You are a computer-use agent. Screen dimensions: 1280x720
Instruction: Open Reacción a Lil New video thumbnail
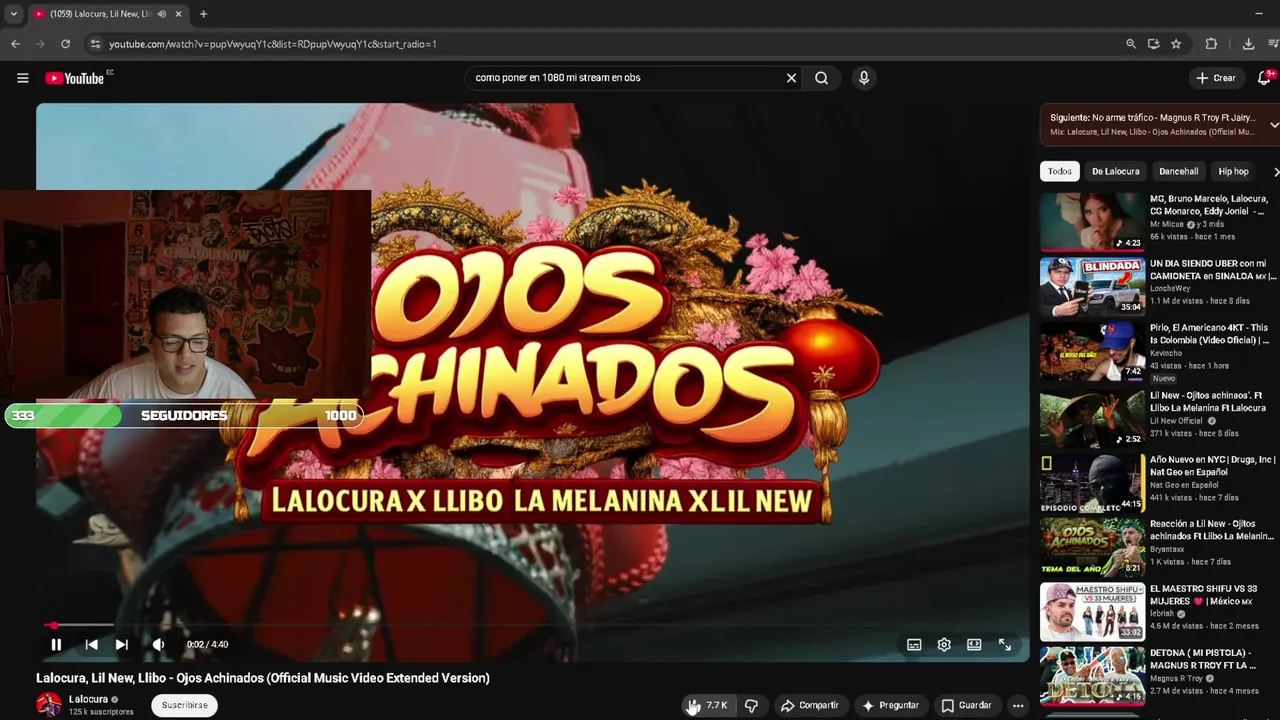(x=1092, y=546)
